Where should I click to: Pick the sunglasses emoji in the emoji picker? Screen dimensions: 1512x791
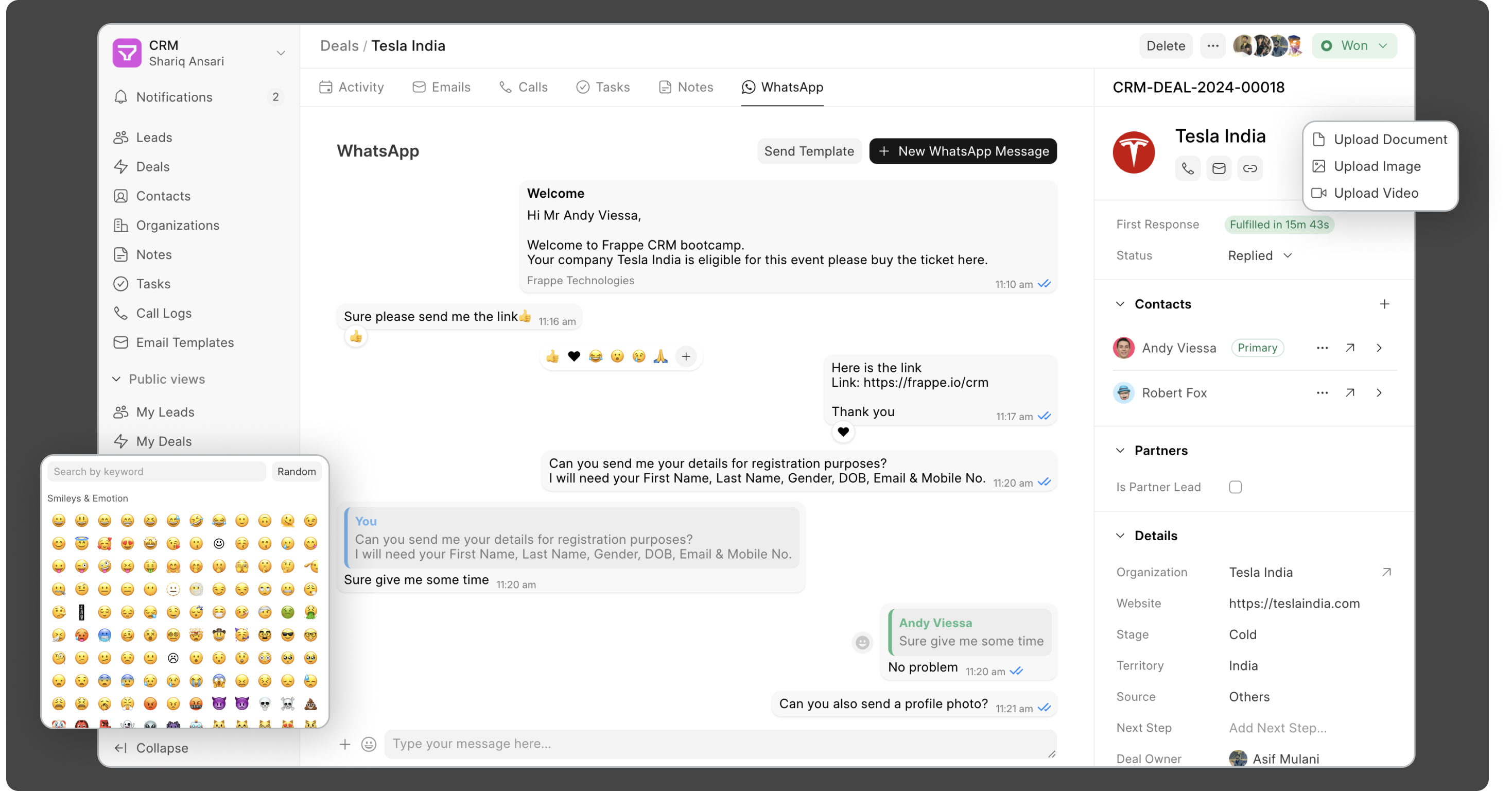click(288, 635)
